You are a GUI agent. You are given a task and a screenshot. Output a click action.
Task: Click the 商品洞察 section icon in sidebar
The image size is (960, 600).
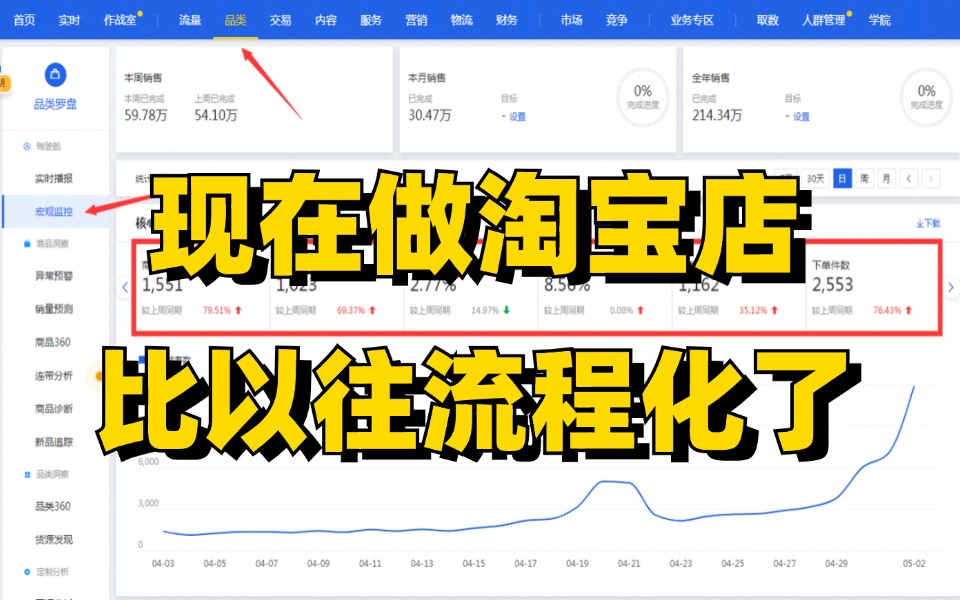[26, 244]
